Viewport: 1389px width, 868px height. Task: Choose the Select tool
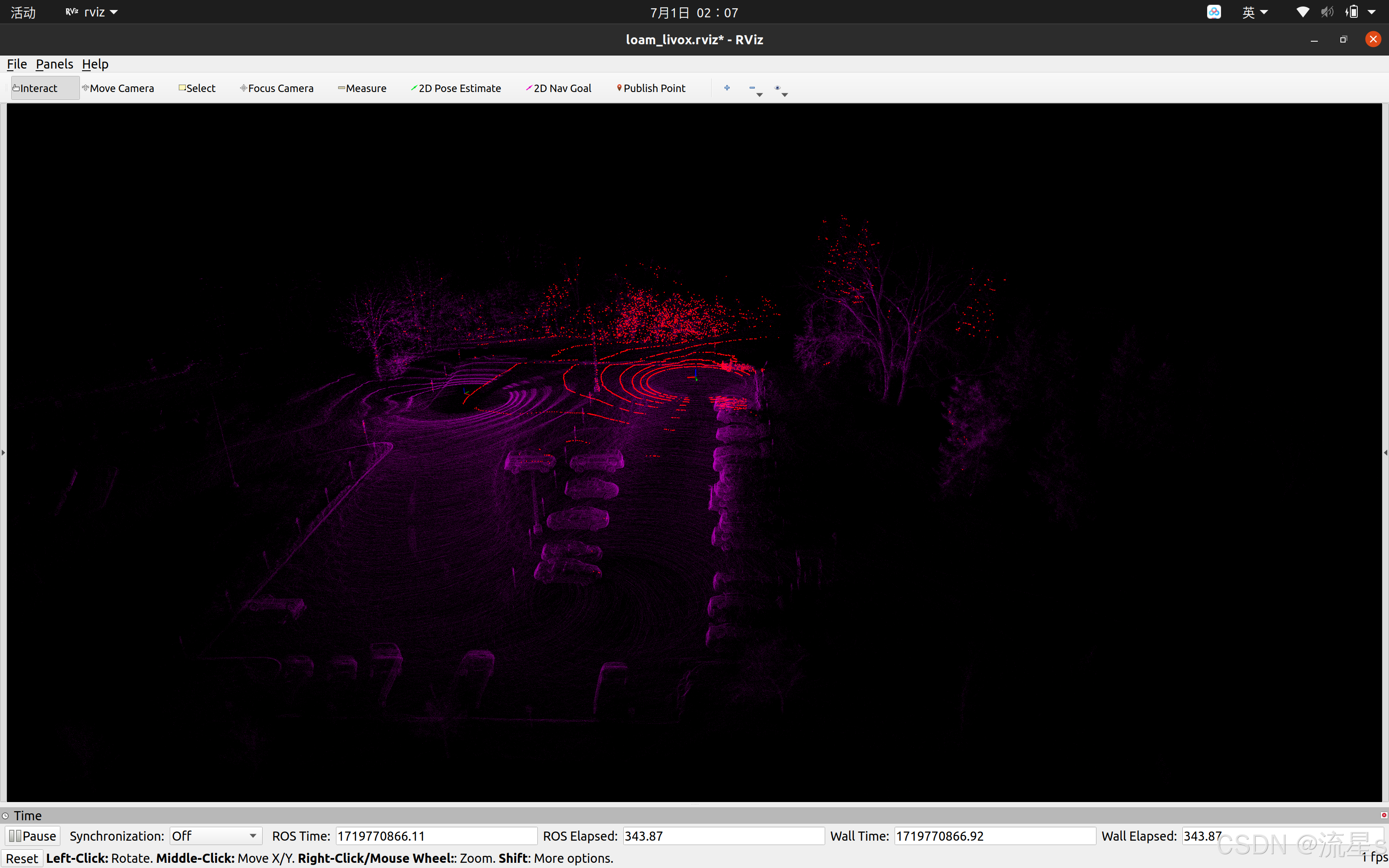click(x=197, y=88)
